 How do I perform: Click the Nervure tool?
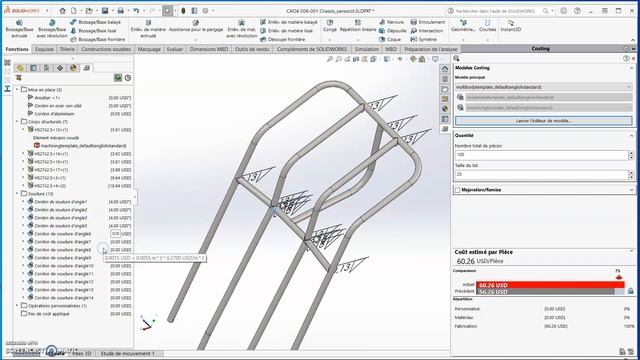(391, 22)
